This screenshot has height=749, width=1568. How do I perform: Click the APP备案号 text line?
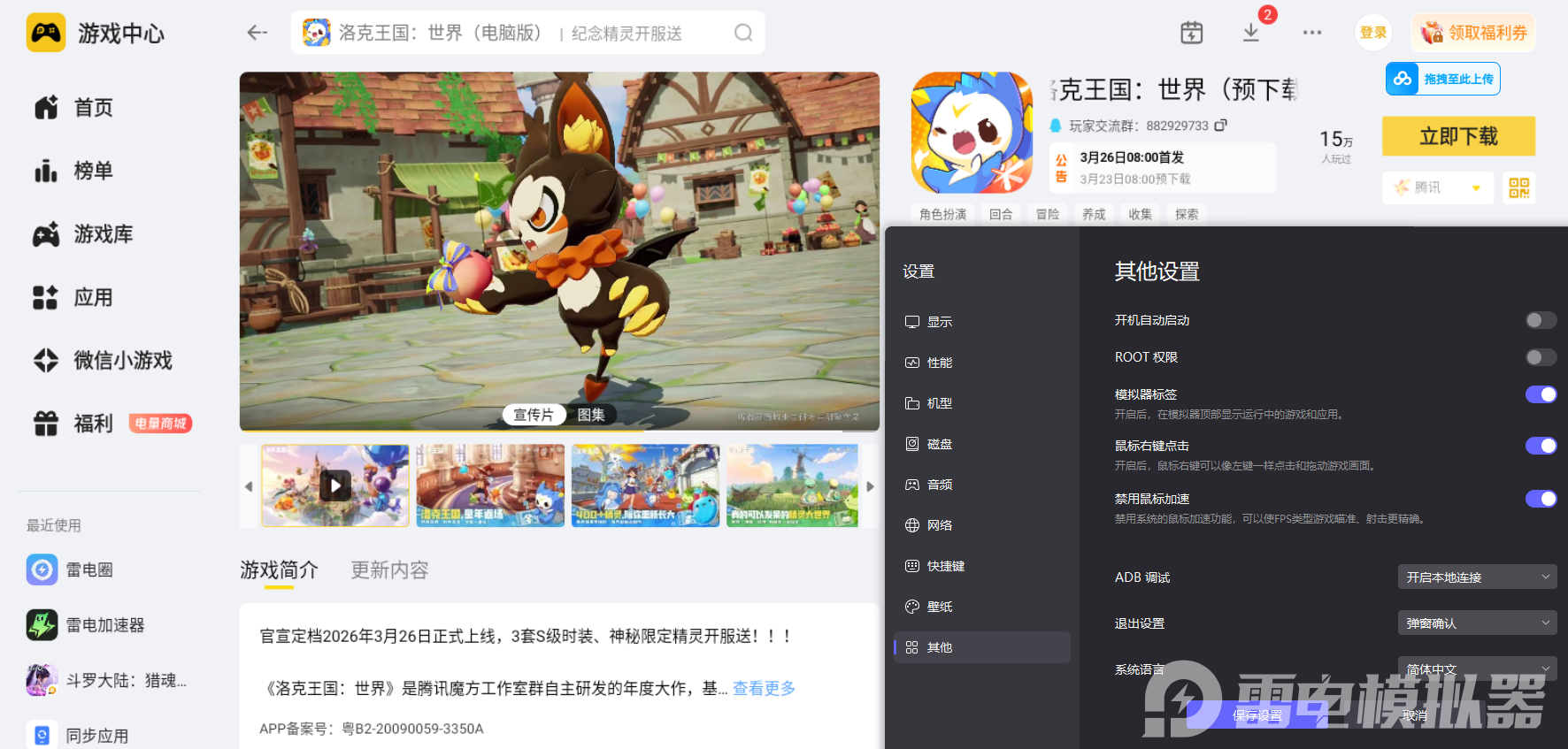tap(372, 729)
